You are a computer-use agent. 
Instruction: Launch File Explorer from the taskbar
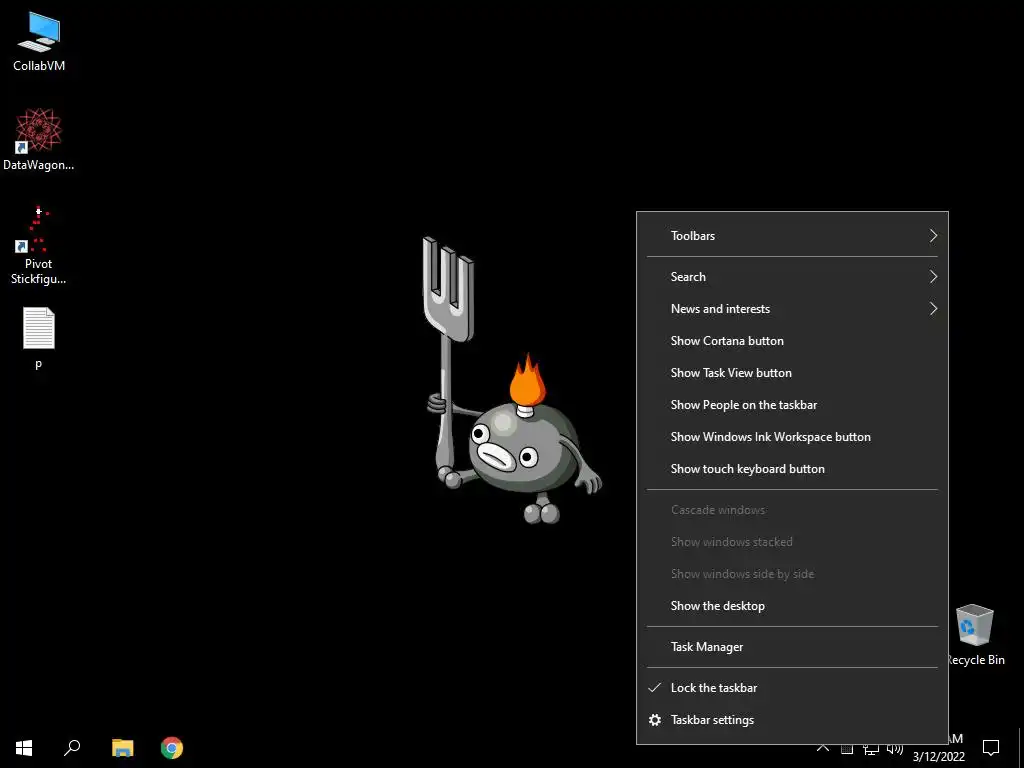coord(122,748)
